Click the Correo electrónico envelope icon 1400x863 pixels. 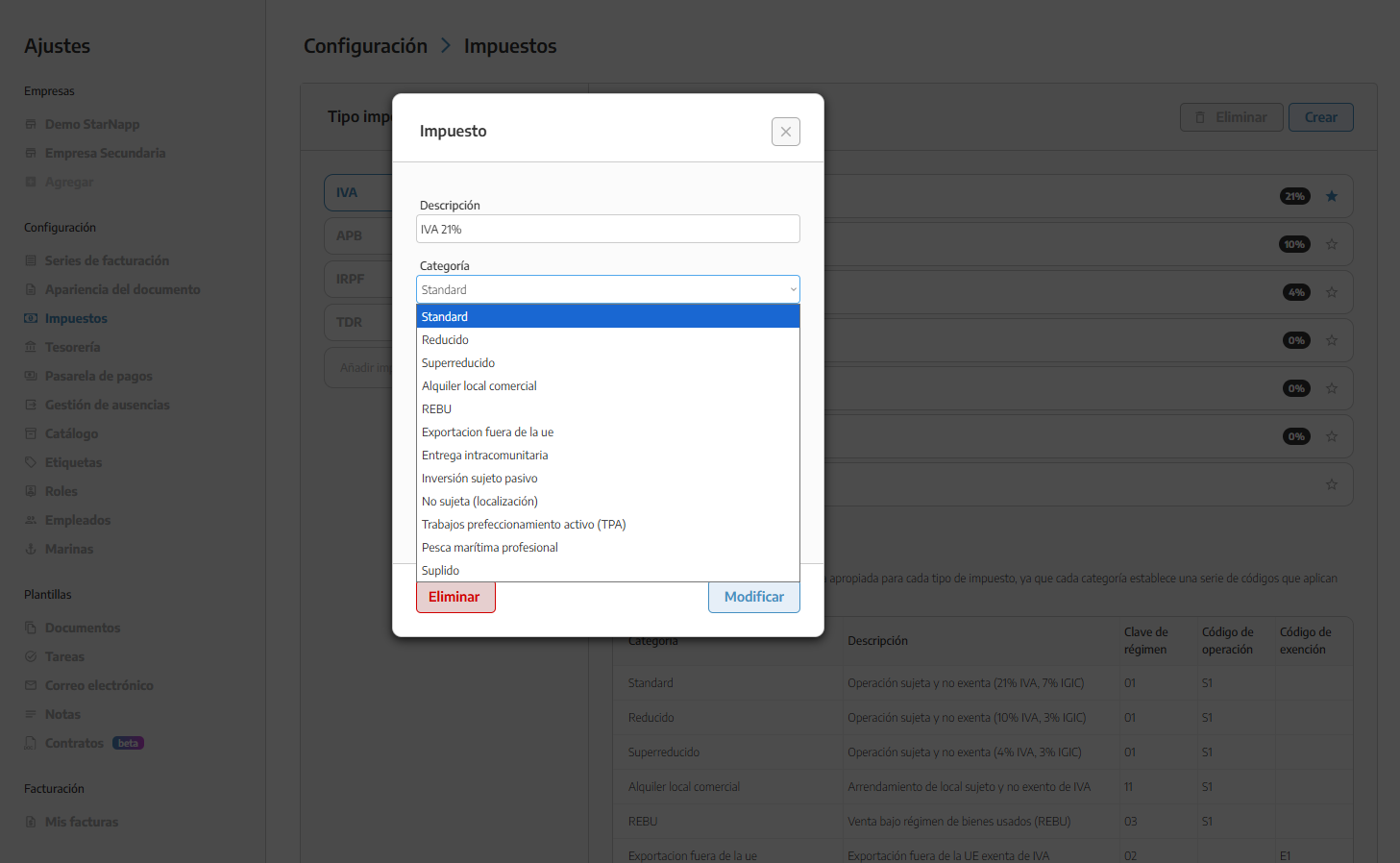click(x=31, y=685)
